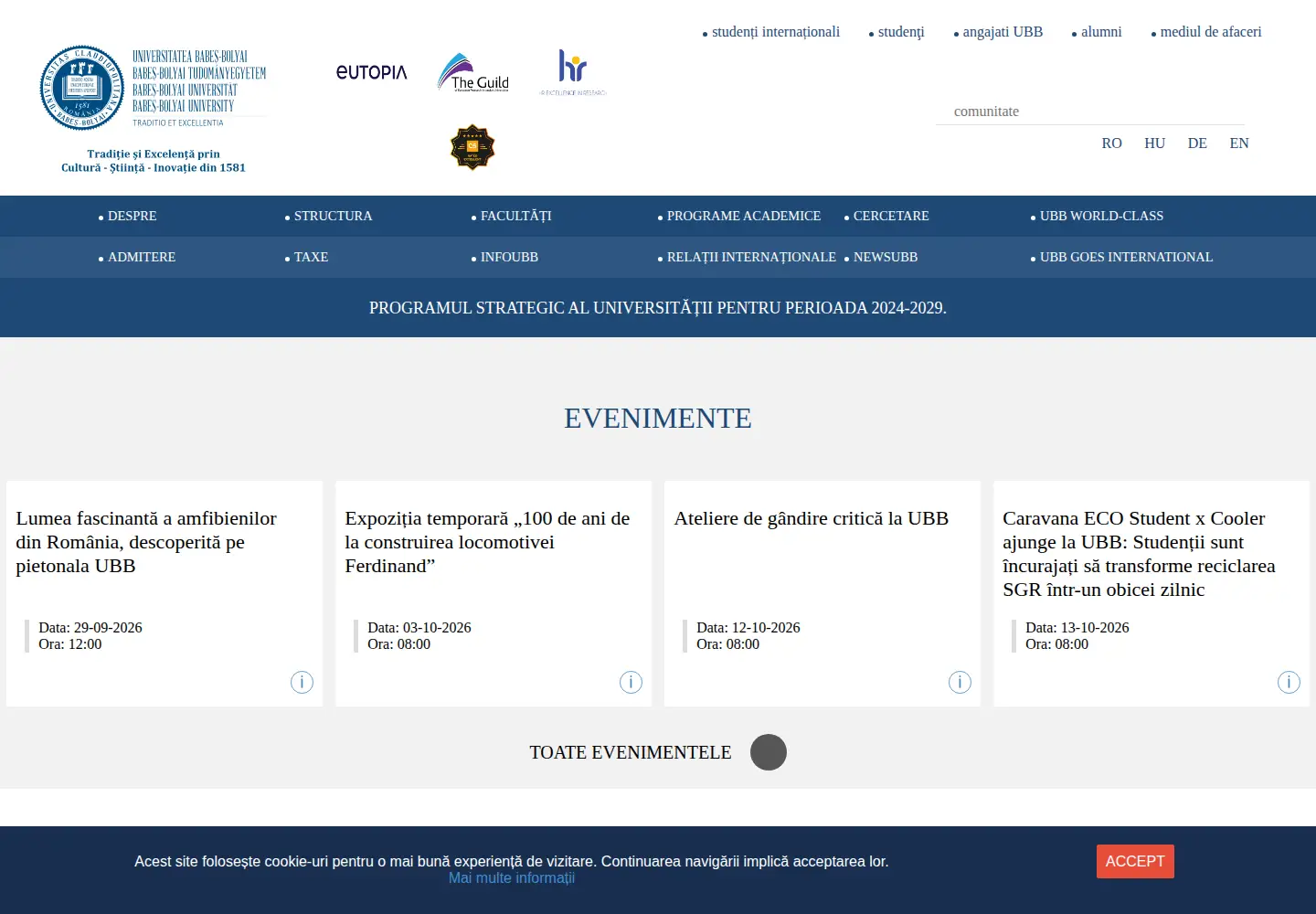Viewport: 1316px width, 914px height.
Task: Open the Caravana ECO Student x Cooler event
Action: click(x=1139, y=554)
